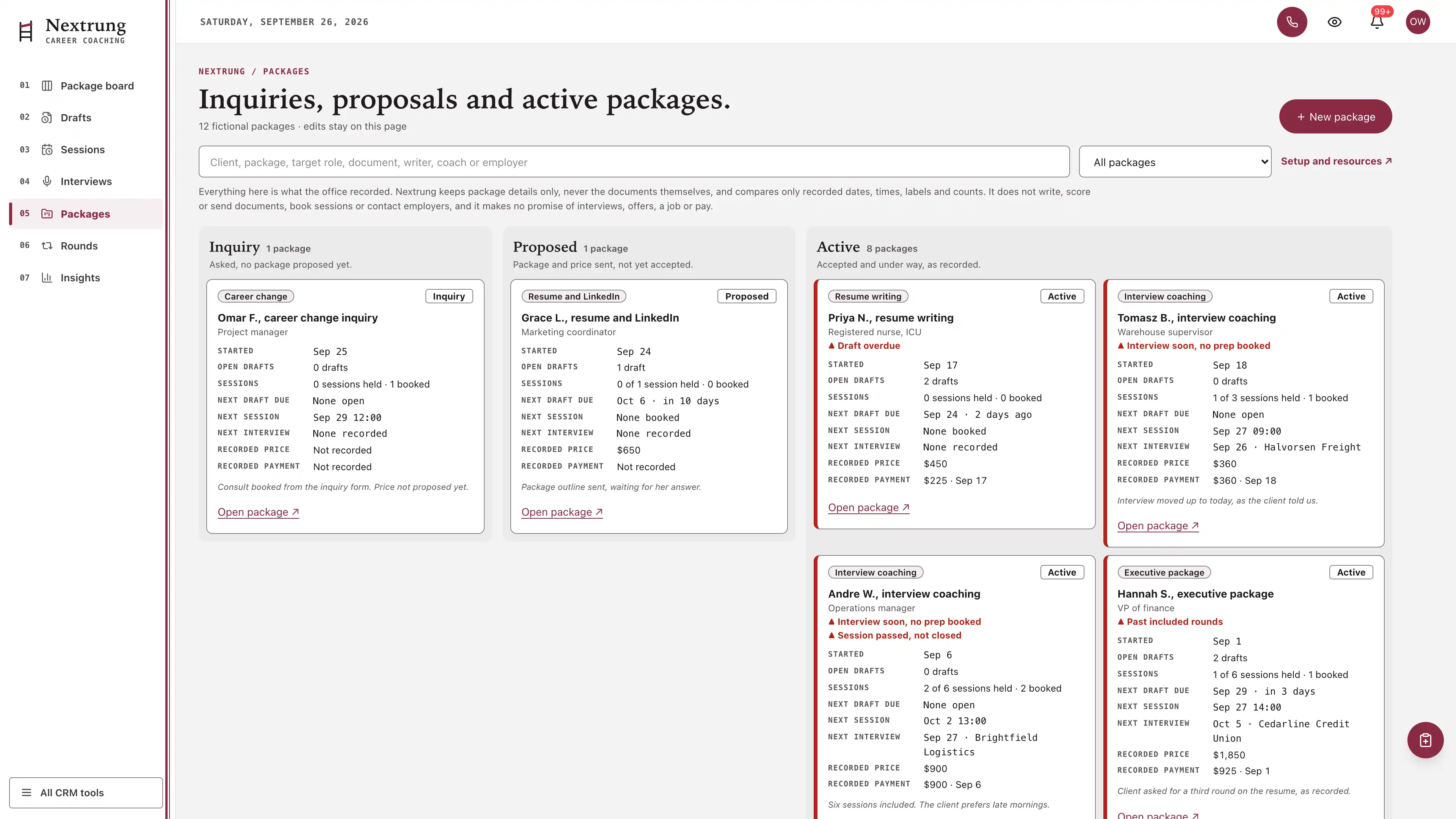Click the Draft overdue warning on Priya N. card
1456x819 pixels.
864,345
